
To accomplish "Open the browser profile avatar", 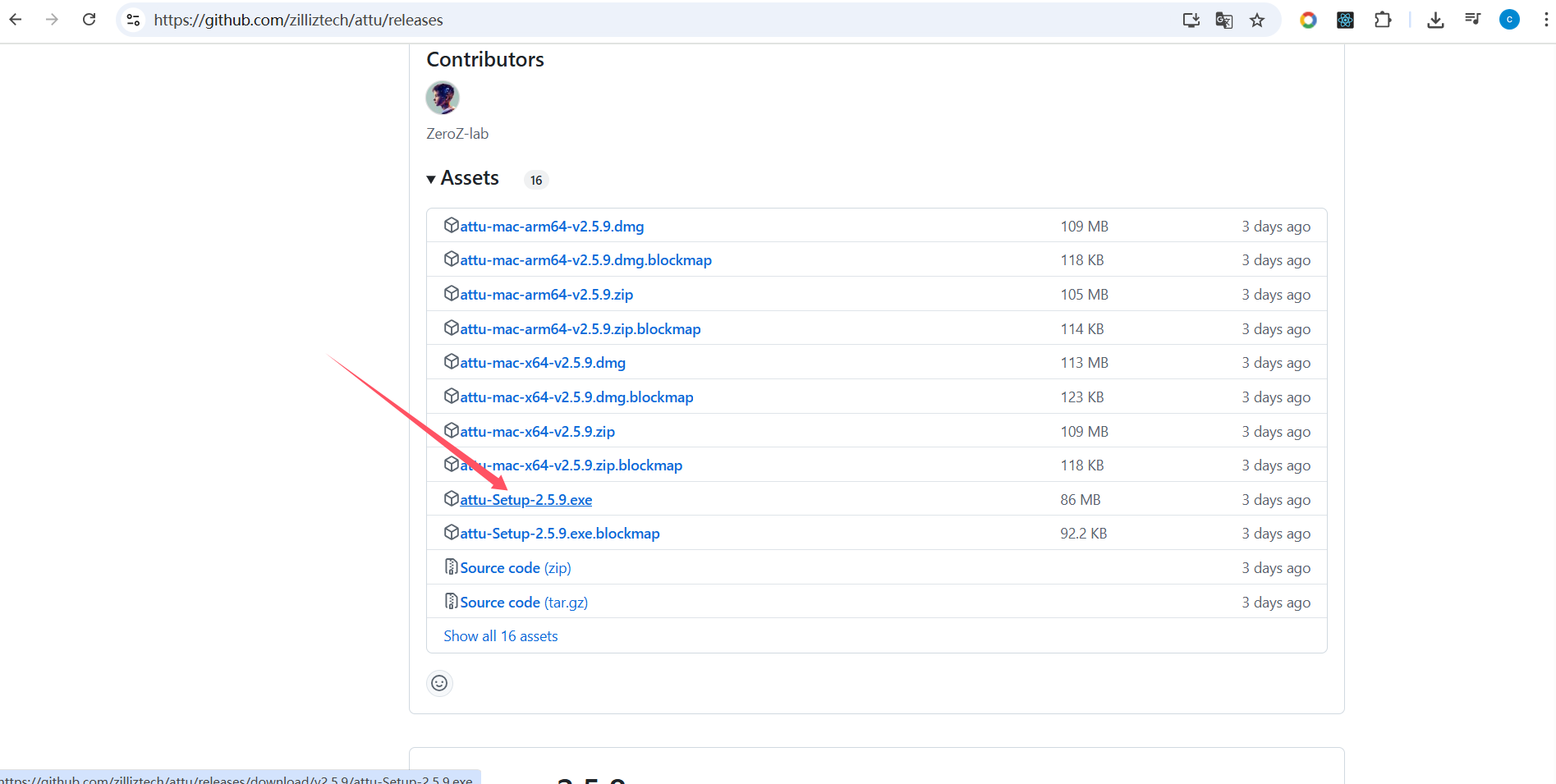I will point(1509,20).
